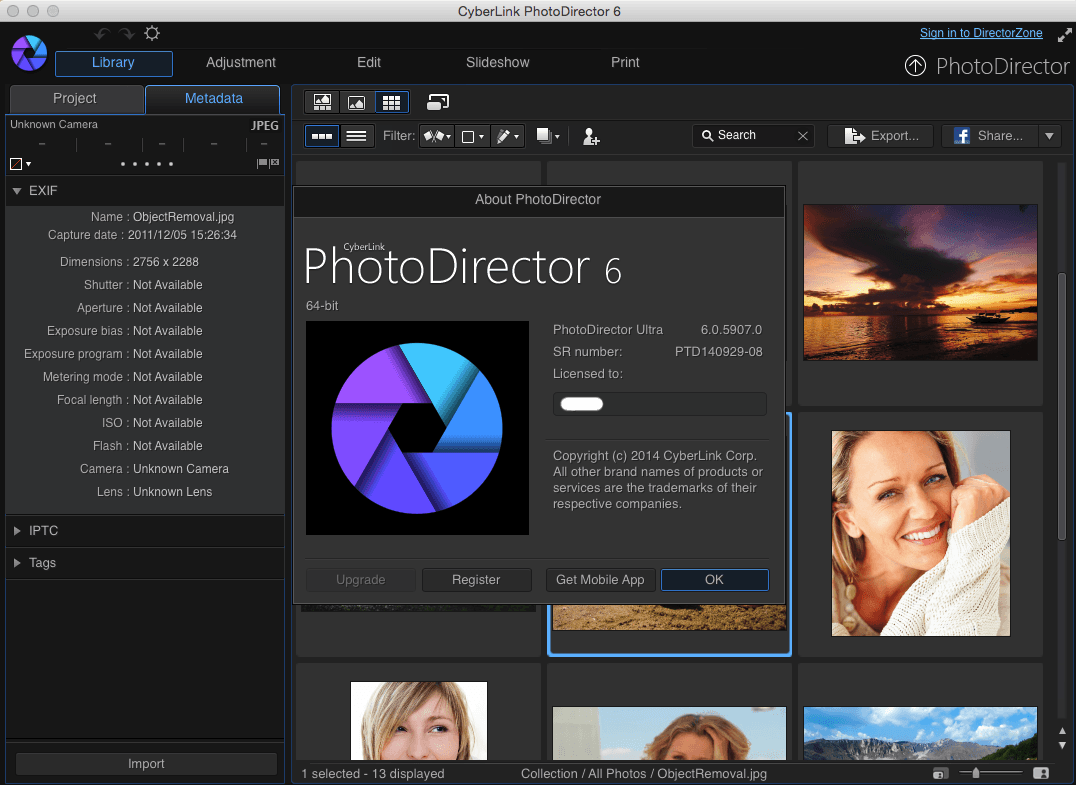
Task: Click the Get Mobile App button
Action: tap(600, 580)
